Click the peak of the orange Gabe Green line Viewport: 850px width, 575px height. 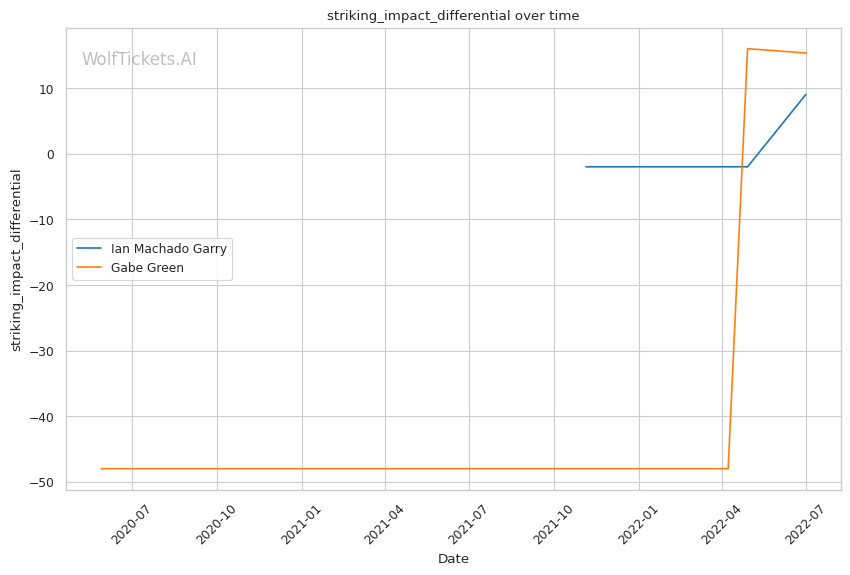(748, 49)
